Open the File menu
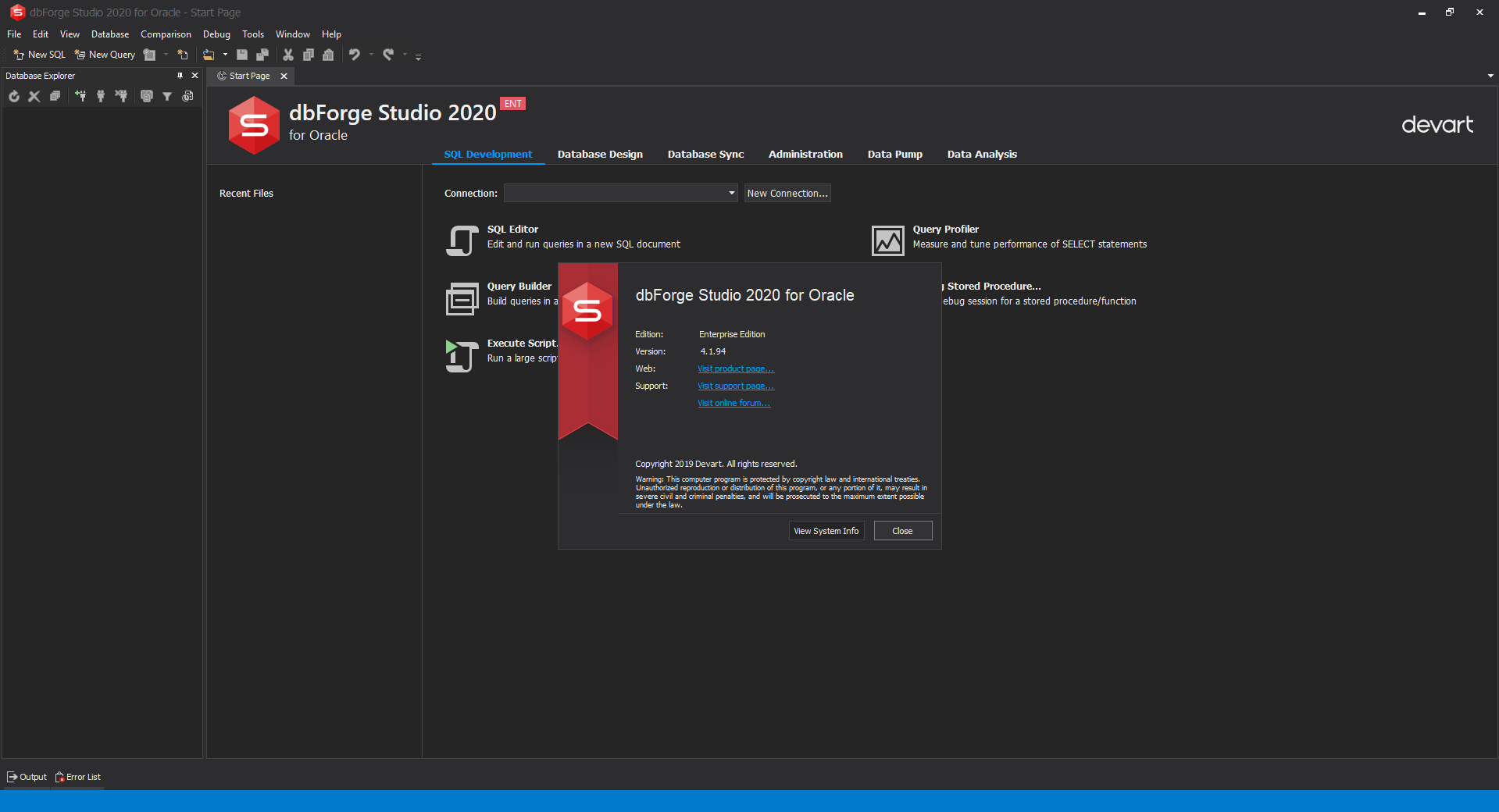This screenshot has width=1499, height=812. (x=14, y=34)
